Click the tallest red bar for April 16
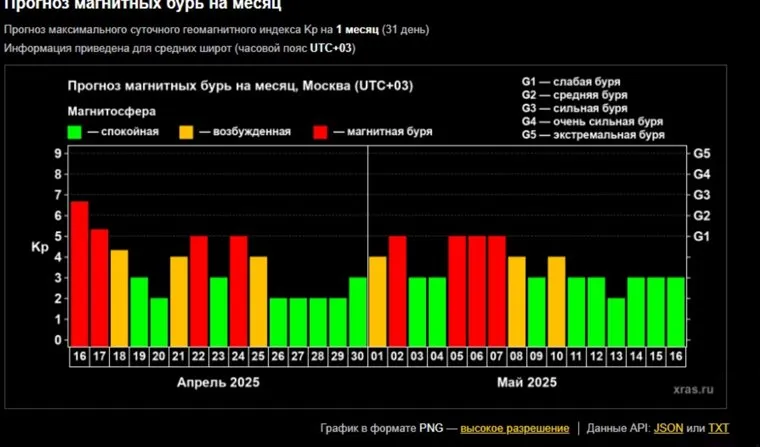 pyautogui.click(x=79, y=271)
